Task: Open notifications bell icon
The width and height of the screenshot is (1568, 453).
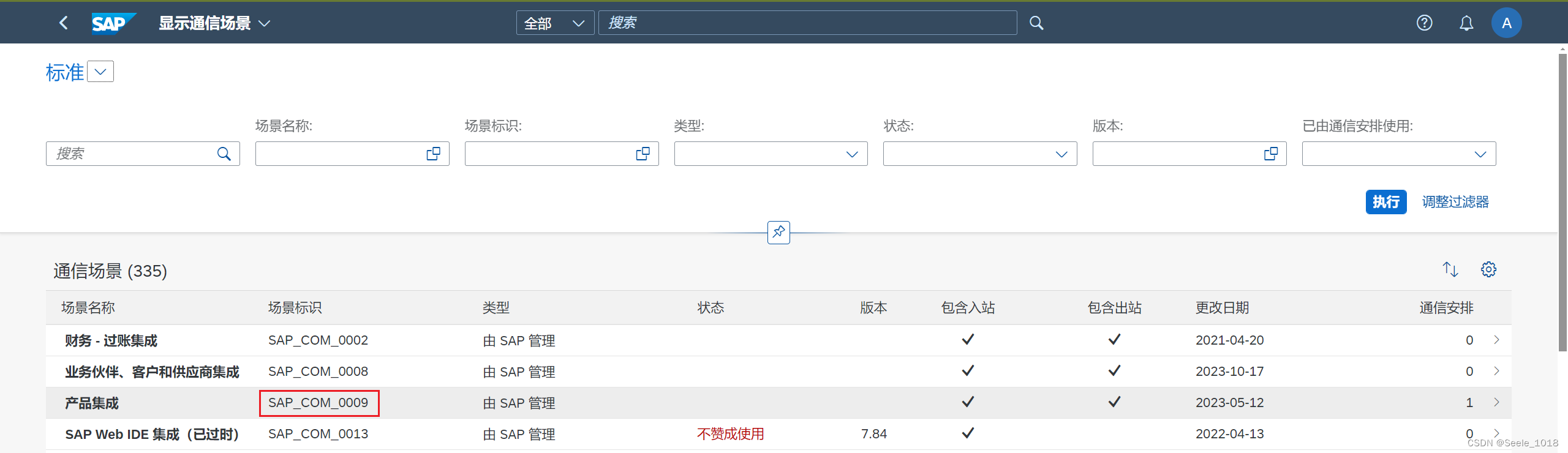Action: (x=1466, y=23)
